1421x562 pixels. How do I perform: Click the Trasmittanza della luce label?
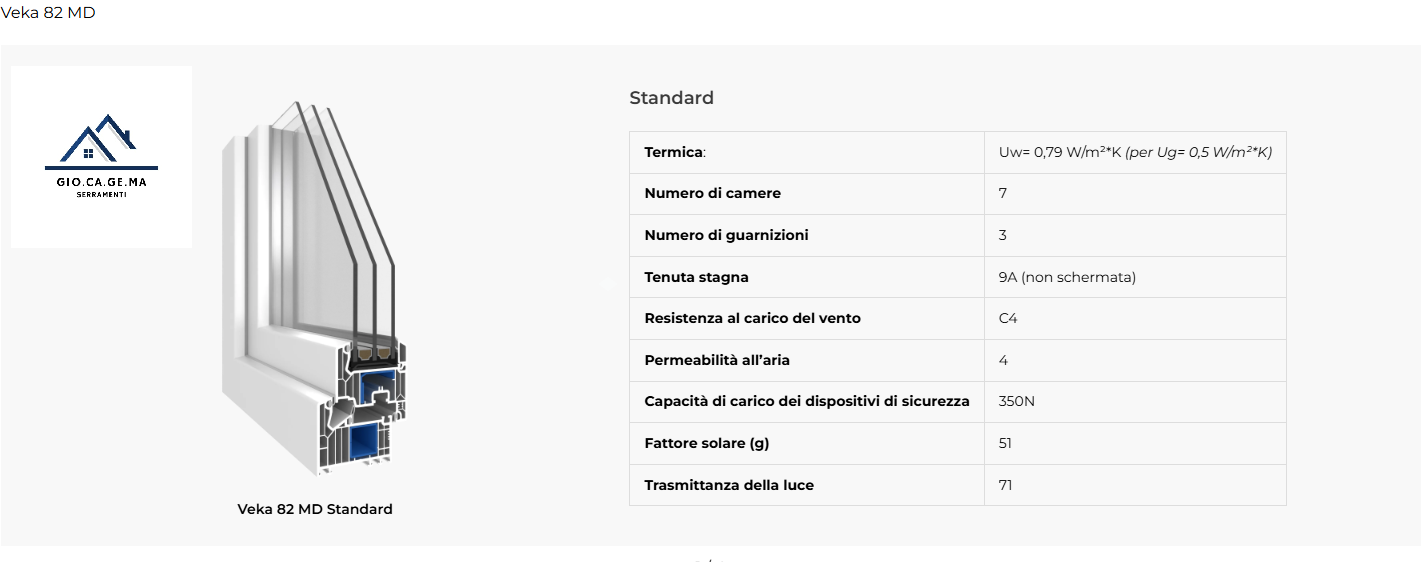[x=729, y=485]
